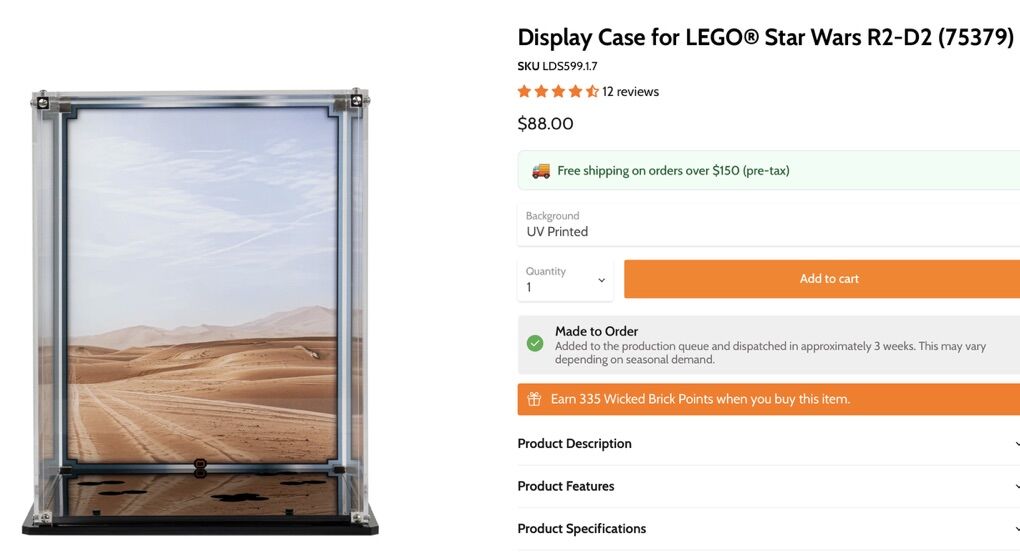Click the display case product image

200,310
